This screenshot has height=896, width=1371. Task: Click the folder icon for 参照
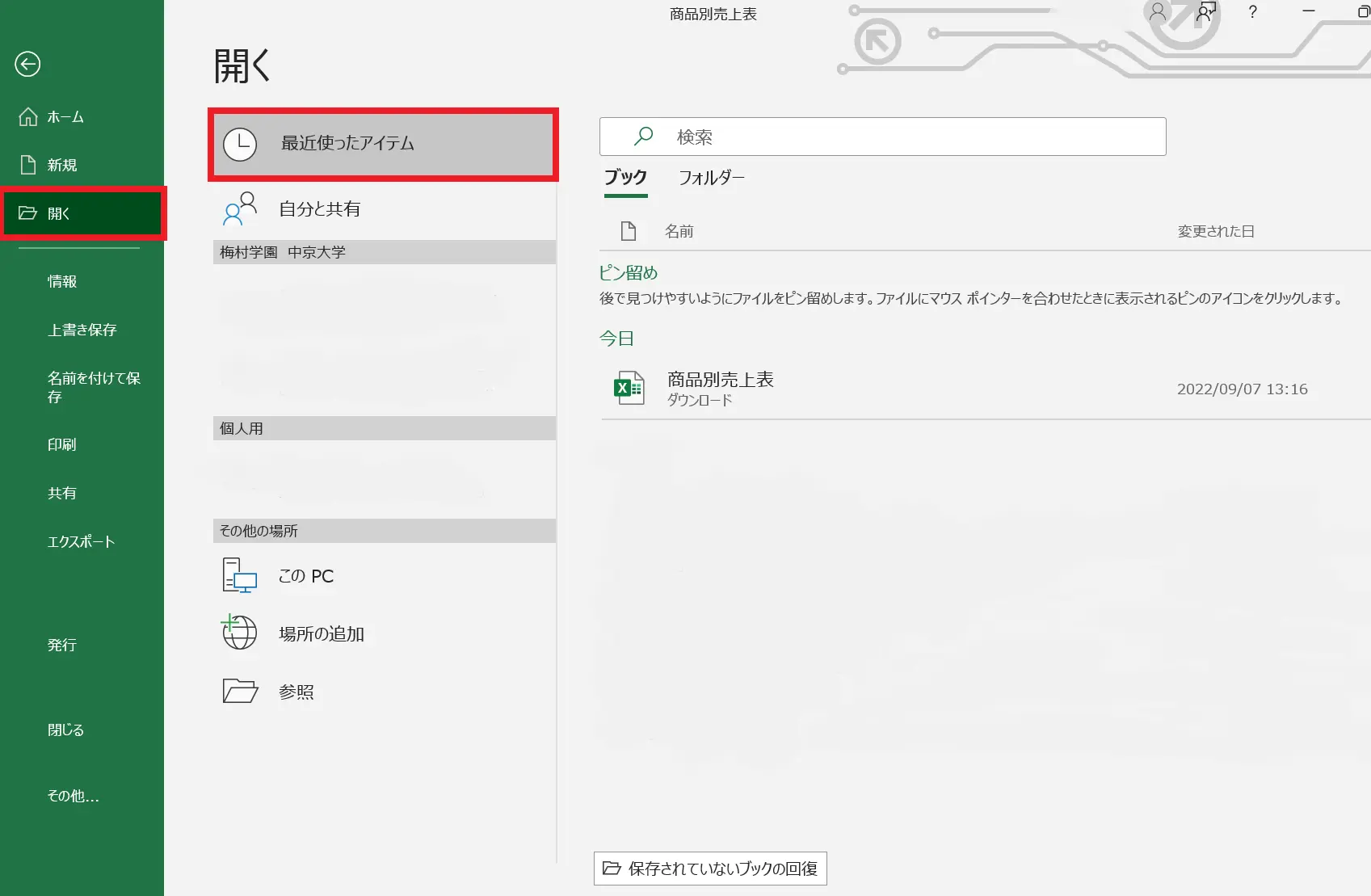(x=240, y=691)
